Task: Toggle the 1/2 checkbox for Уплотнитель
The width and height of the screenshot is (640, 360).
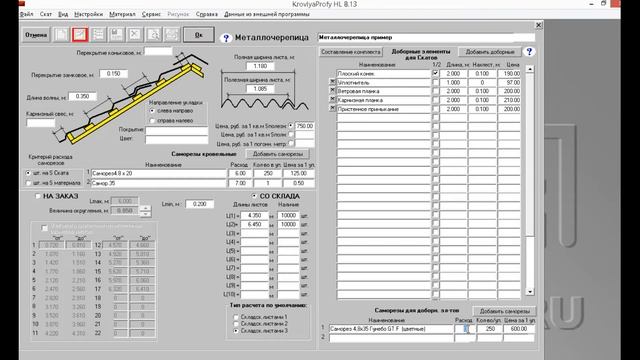Action: coord(436,82)
